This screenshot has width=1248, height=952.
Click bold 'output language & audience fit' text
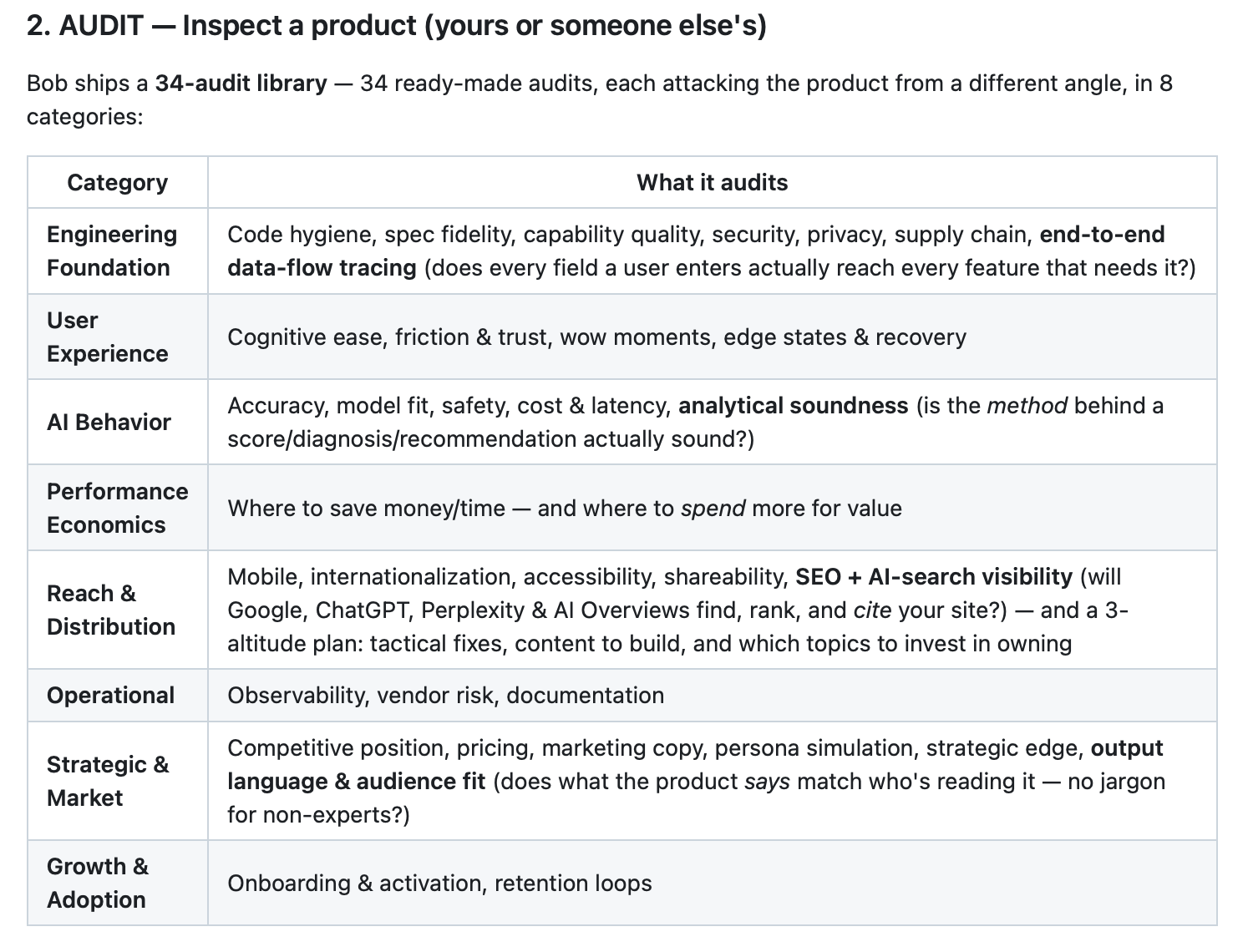(x=695, y=764)
